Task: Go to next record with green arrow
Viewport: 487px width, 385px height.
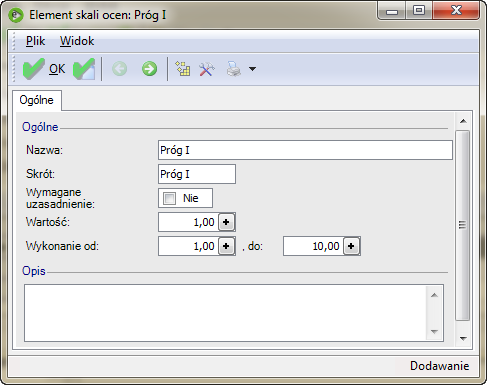Action: pos(149,69)
